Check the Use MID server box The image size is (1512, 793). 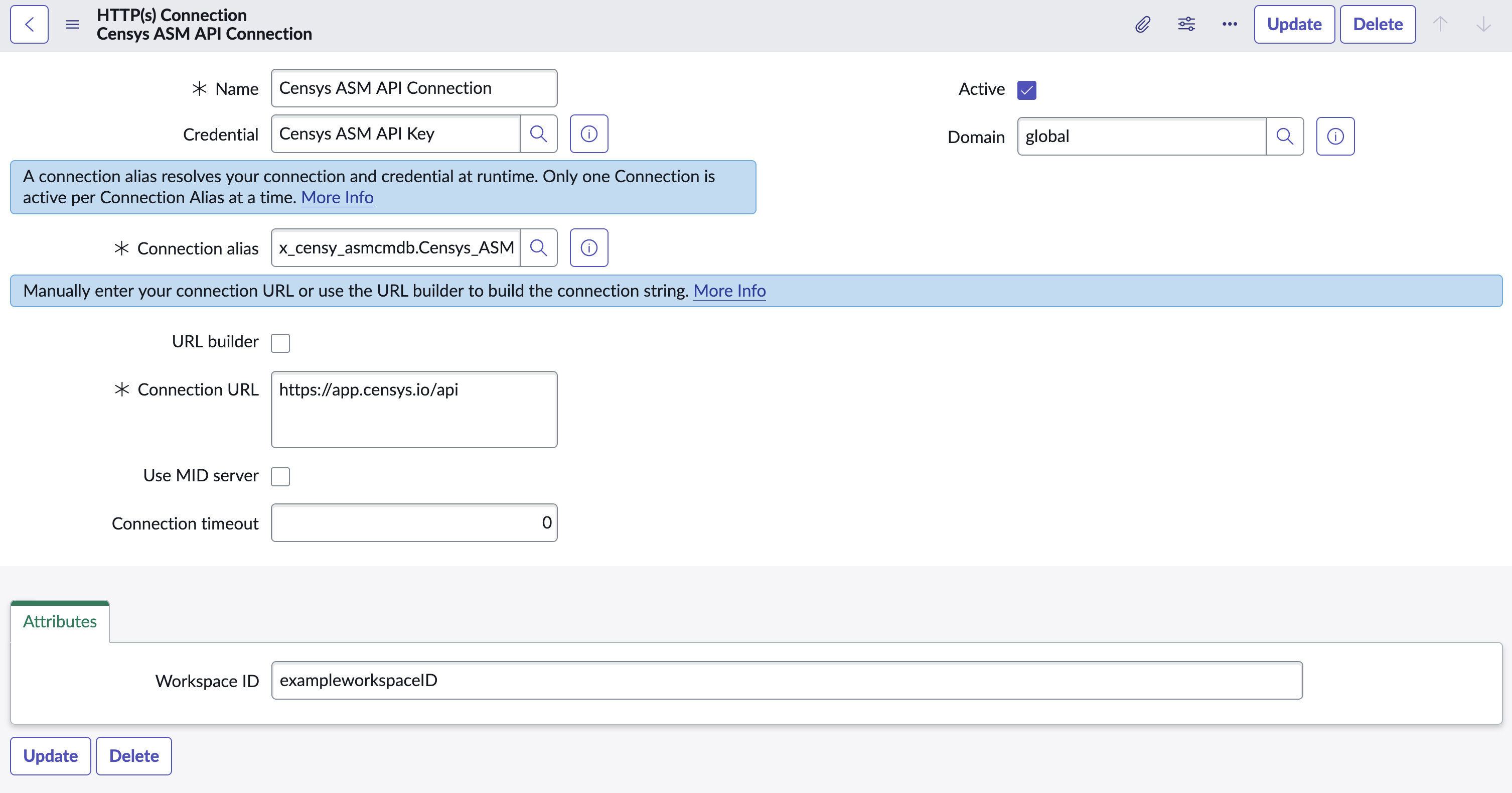coord(280,476)
